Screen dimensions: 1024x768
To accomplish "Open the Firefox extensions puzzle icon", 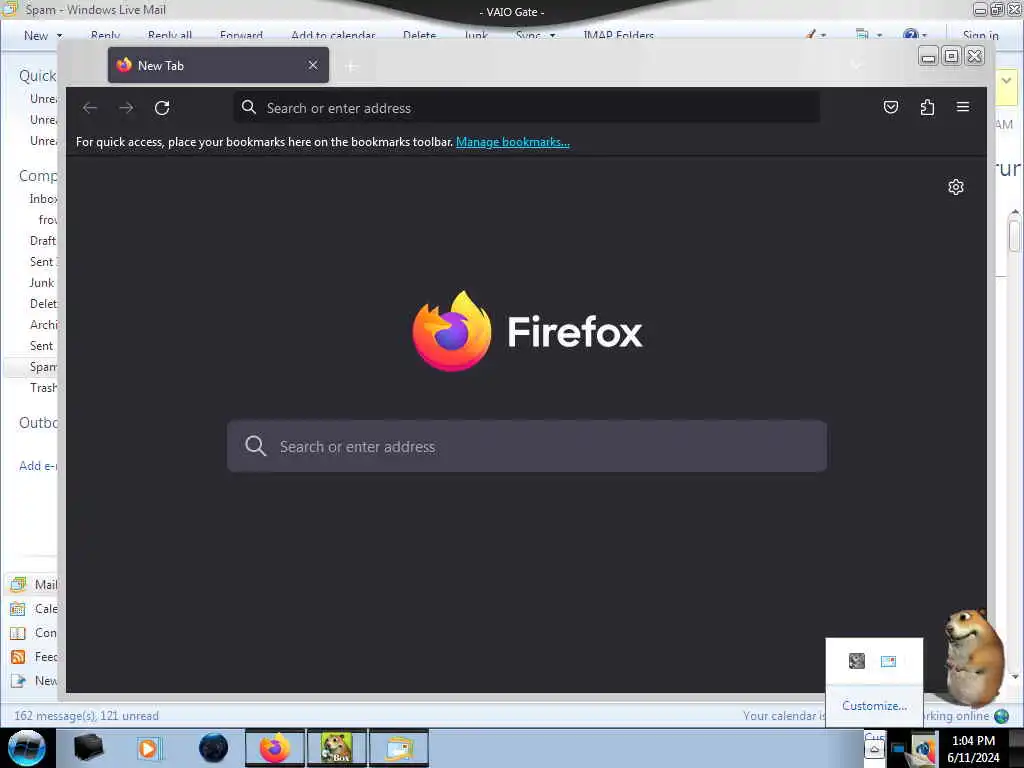I will point(927,107).
